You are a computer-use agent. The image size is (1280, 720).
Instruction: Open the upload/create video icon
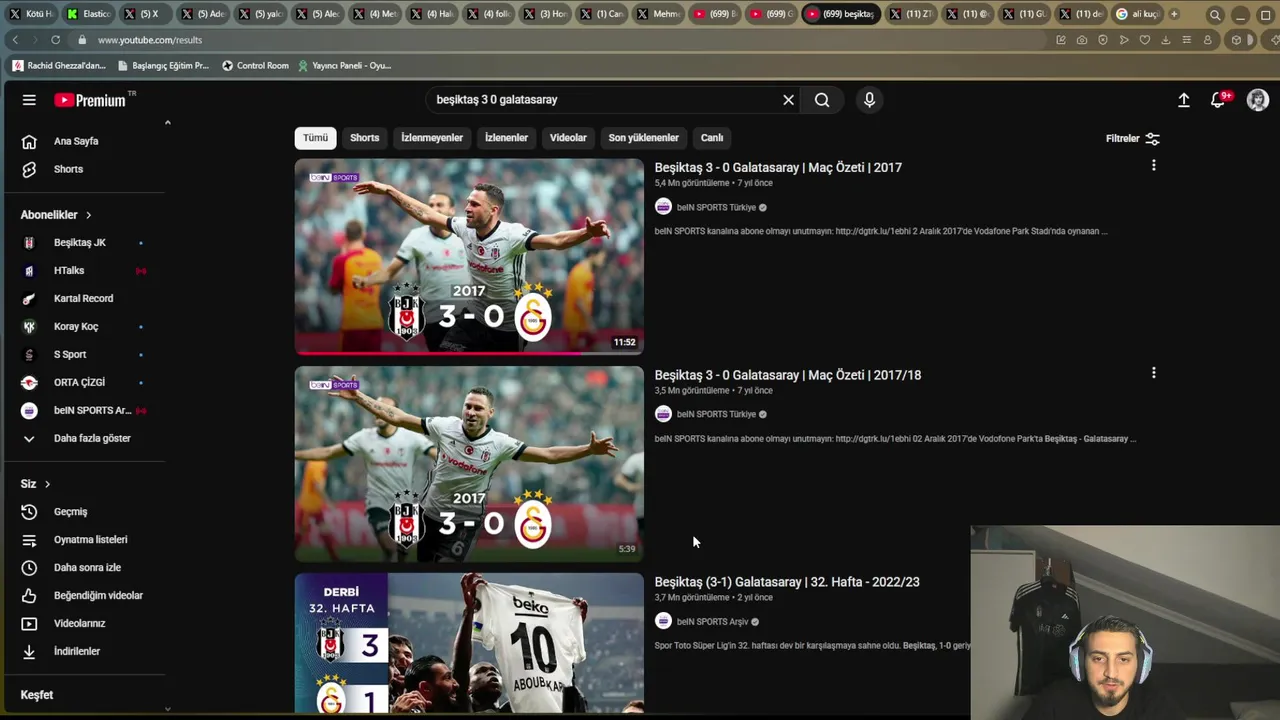(x=1183, y=100)
